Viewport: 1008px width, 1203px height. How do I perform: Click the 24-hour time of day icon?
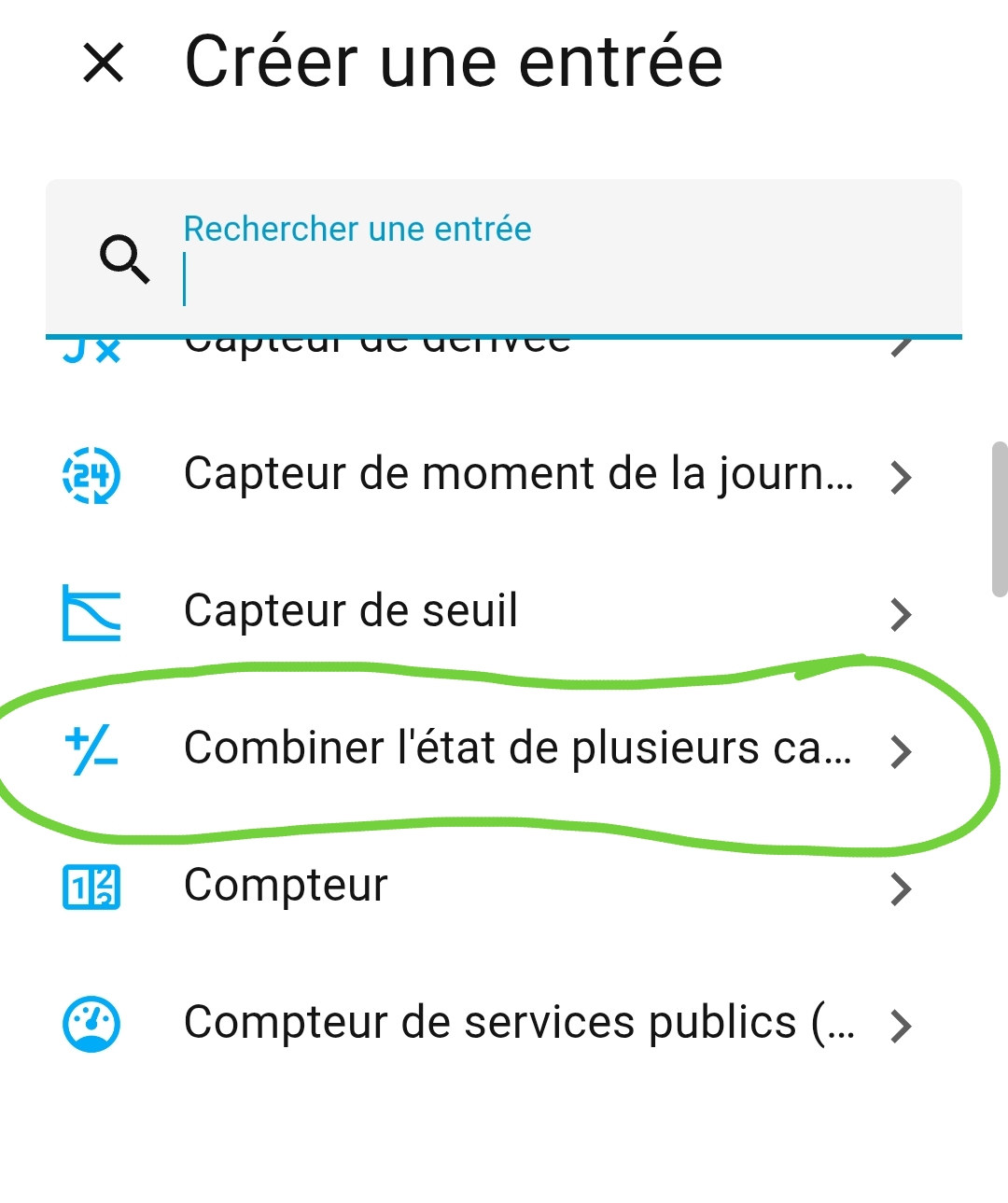(x=91, y=476)
